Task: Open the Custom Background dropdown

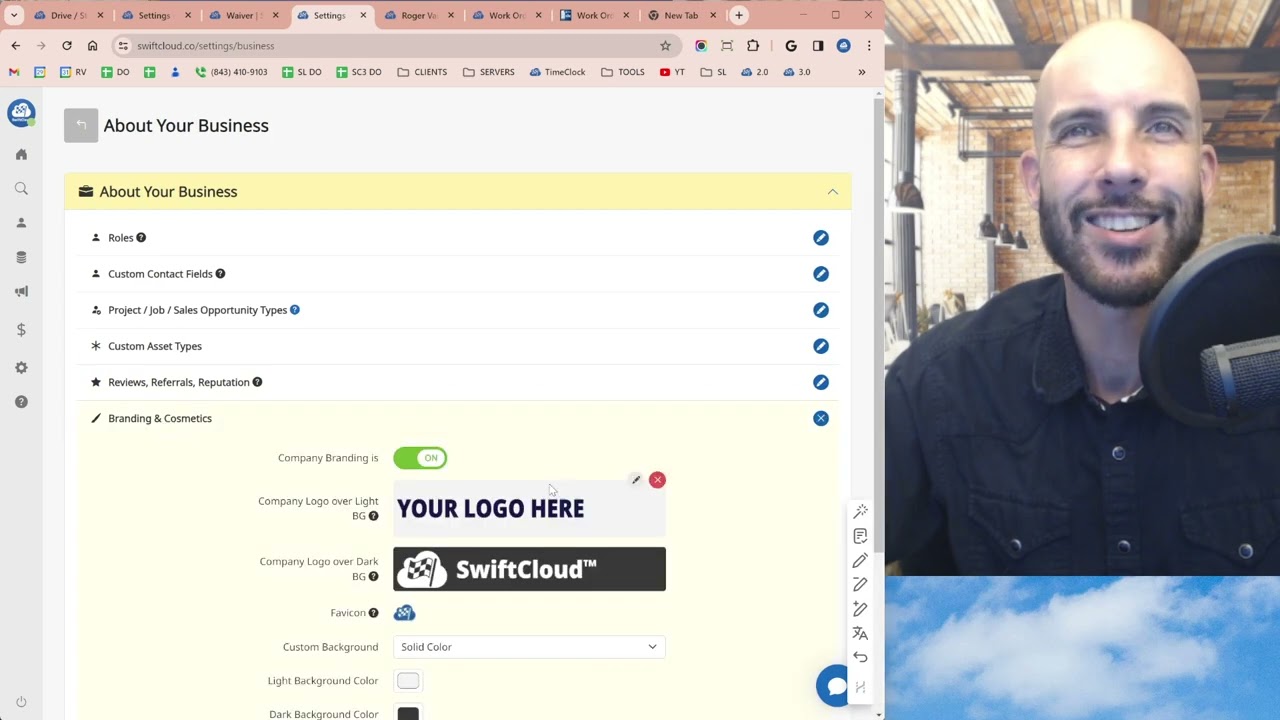Action: [x=529, y=647]
